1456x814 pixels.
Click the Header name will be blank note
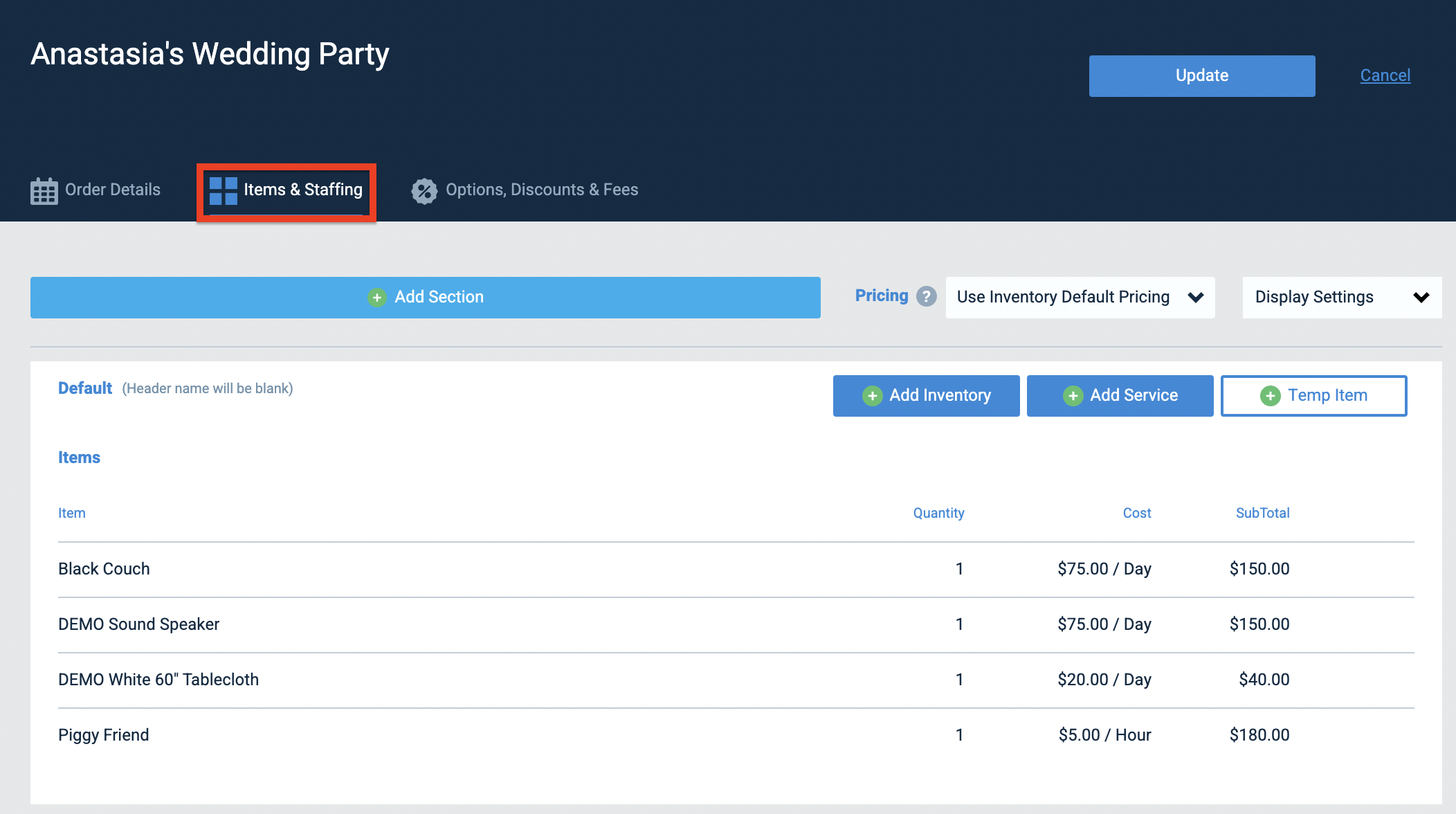coord(208,388)
